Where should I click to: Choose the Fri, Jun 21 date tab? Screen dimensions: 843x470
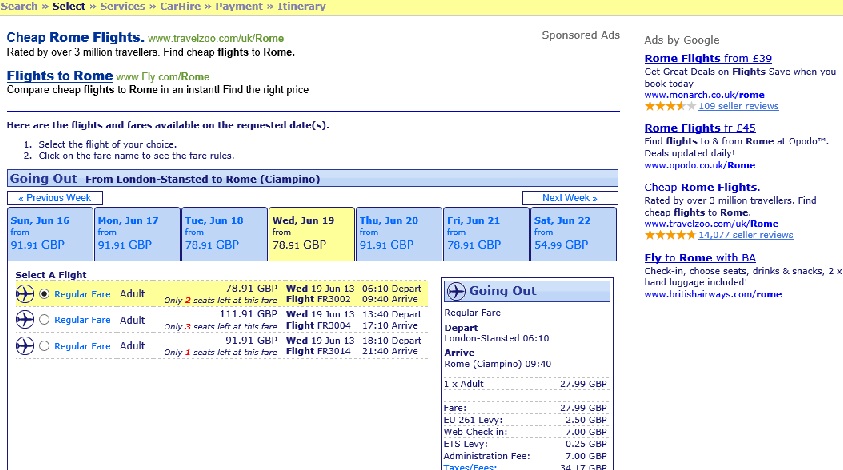click(486, 234)
